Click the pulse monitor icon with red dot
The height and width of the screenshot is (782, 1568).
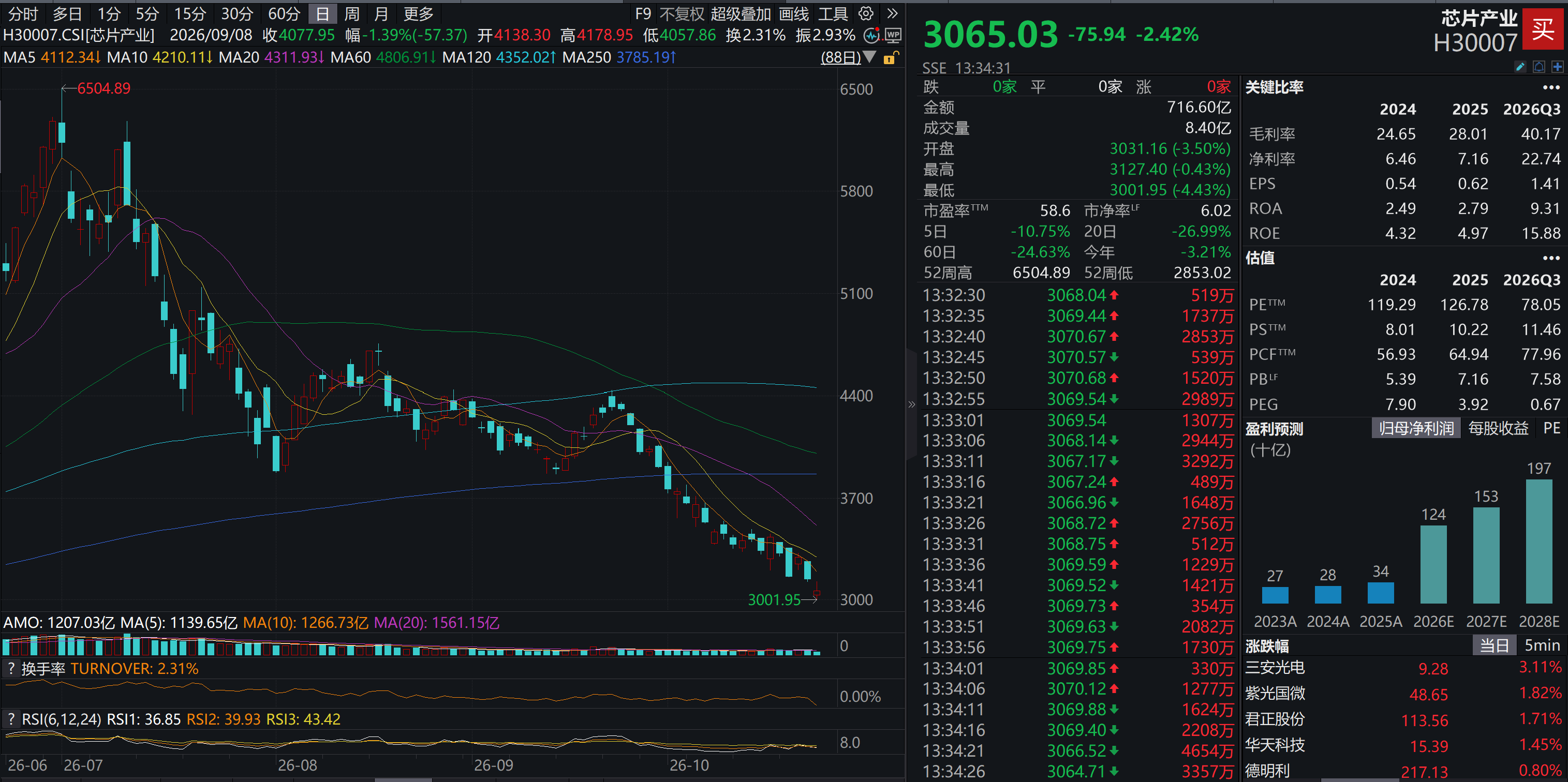pos(872,35)
